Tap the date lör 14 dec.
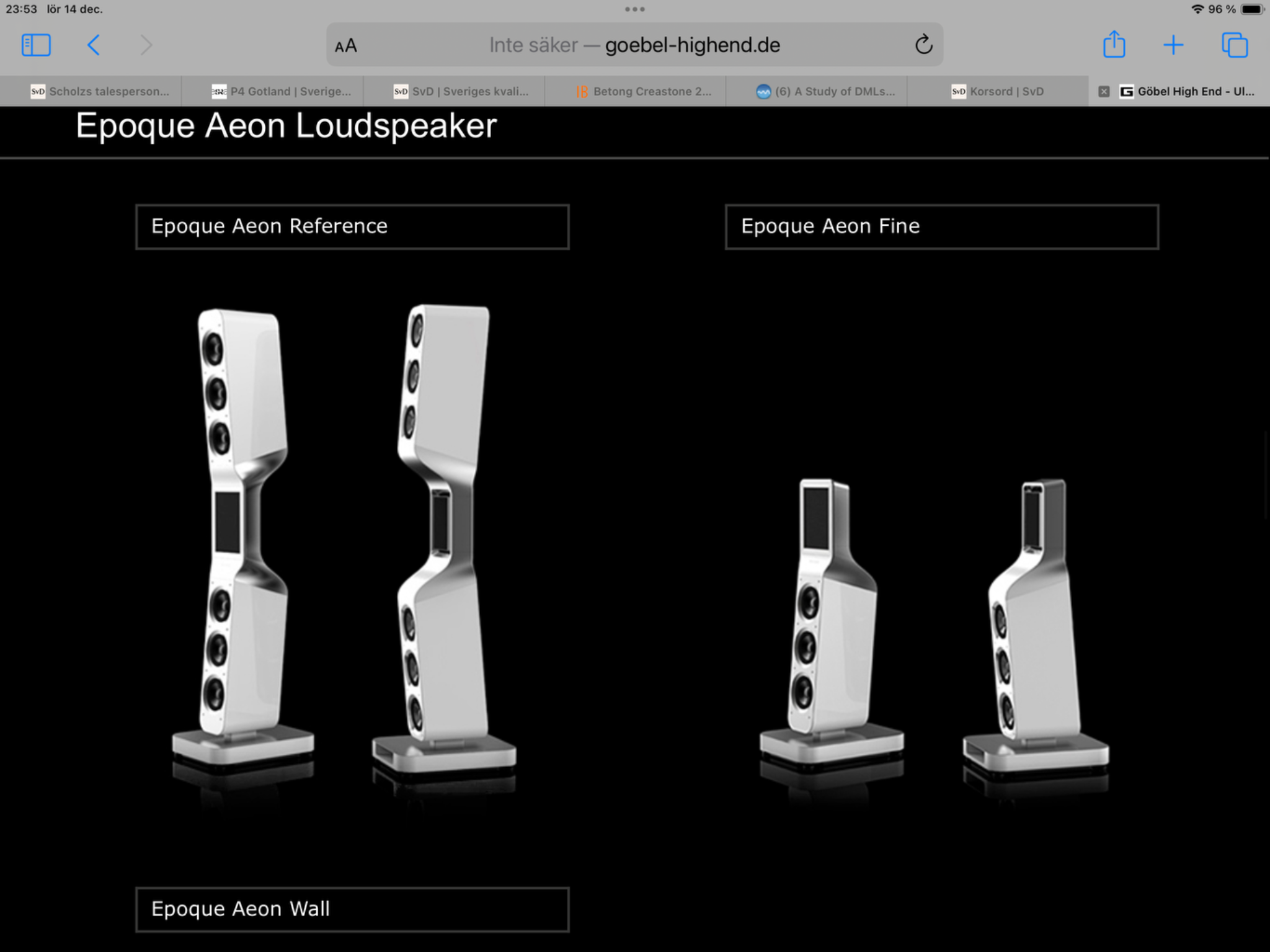This screenshot has width=1270, height=952. pos(75,9)
